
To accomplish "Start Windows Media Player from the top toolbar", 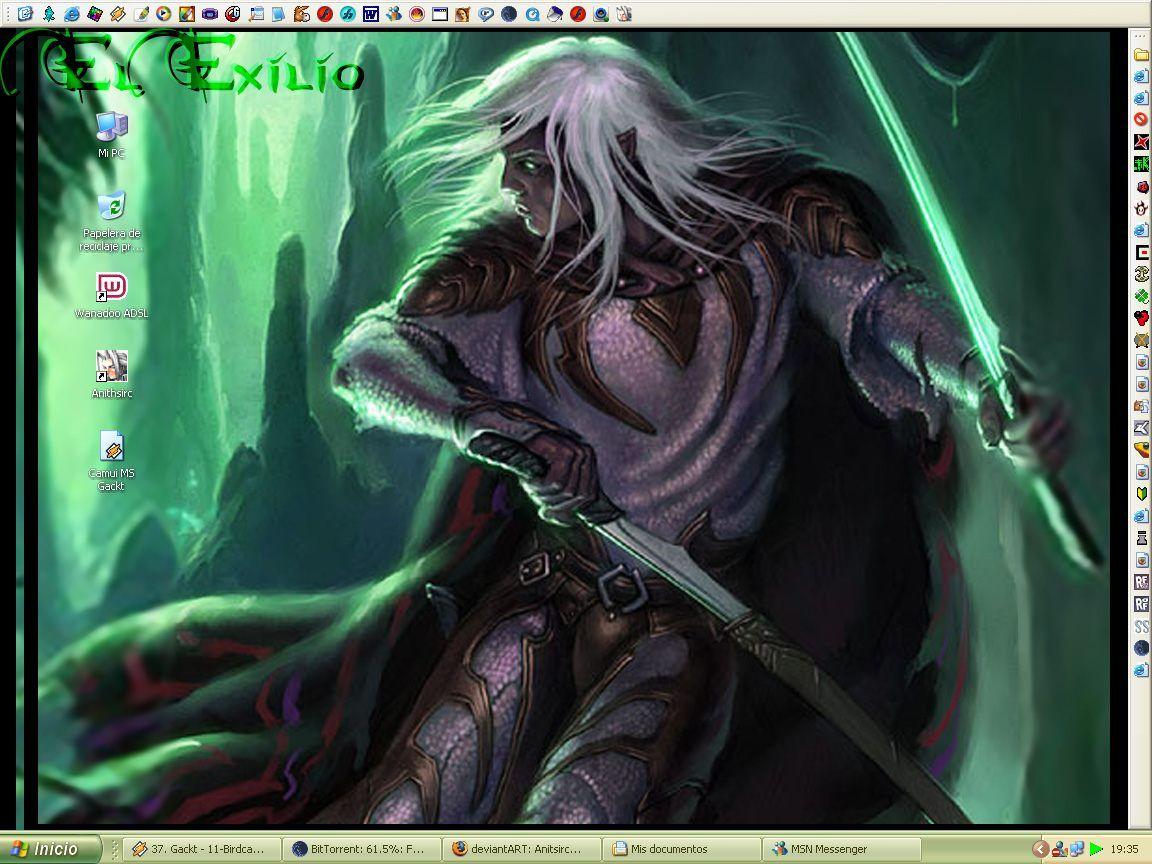I will [165, 14].
